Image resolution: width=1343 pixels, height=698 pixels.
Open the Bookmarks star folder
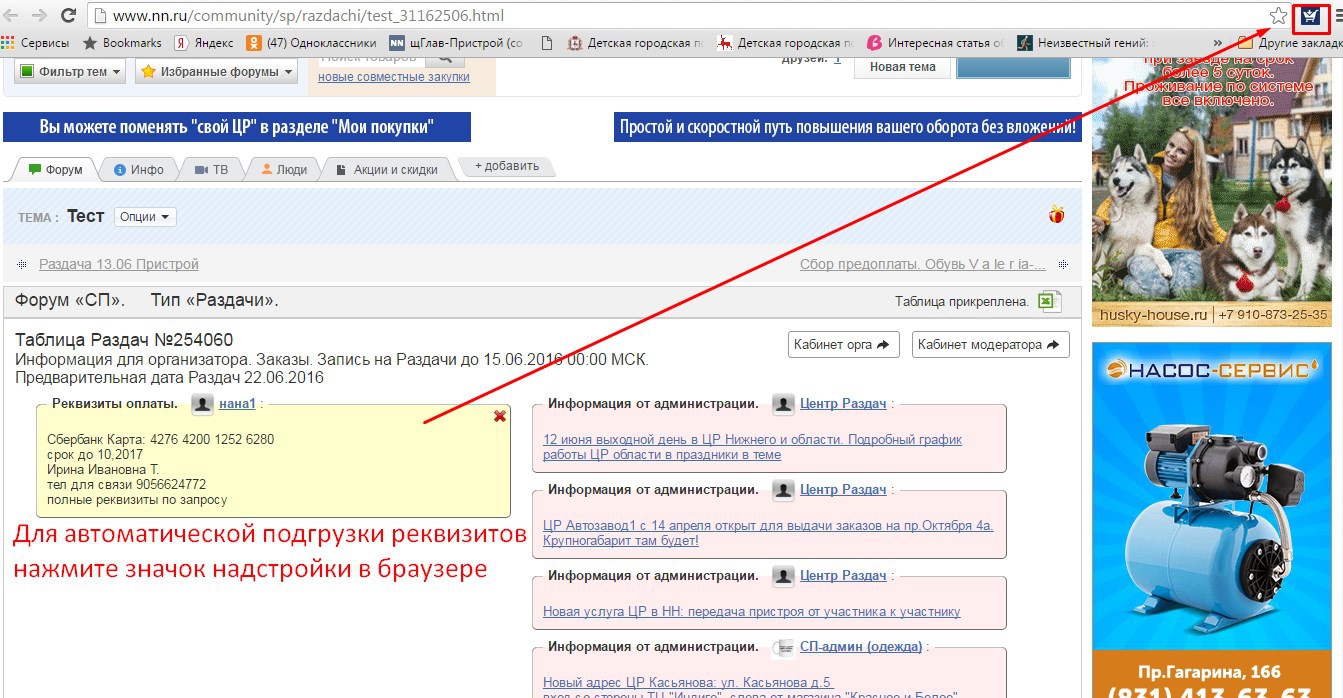click(x=122, y=43)
